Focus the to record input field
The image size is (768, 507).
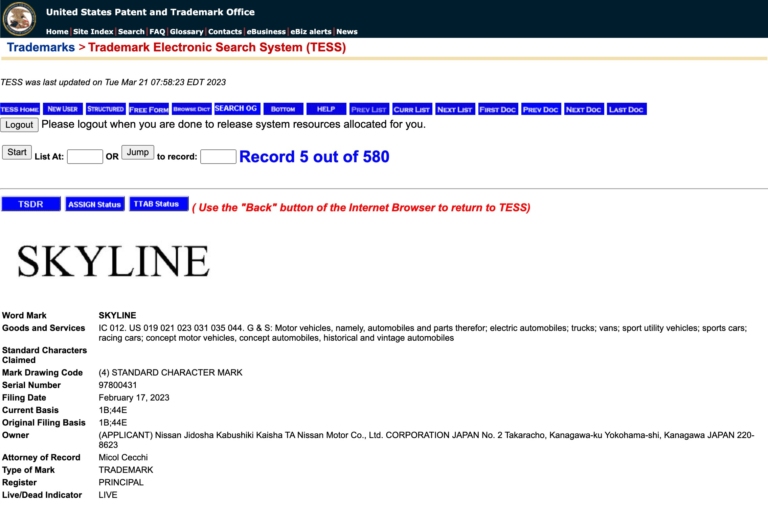(218, 157)
